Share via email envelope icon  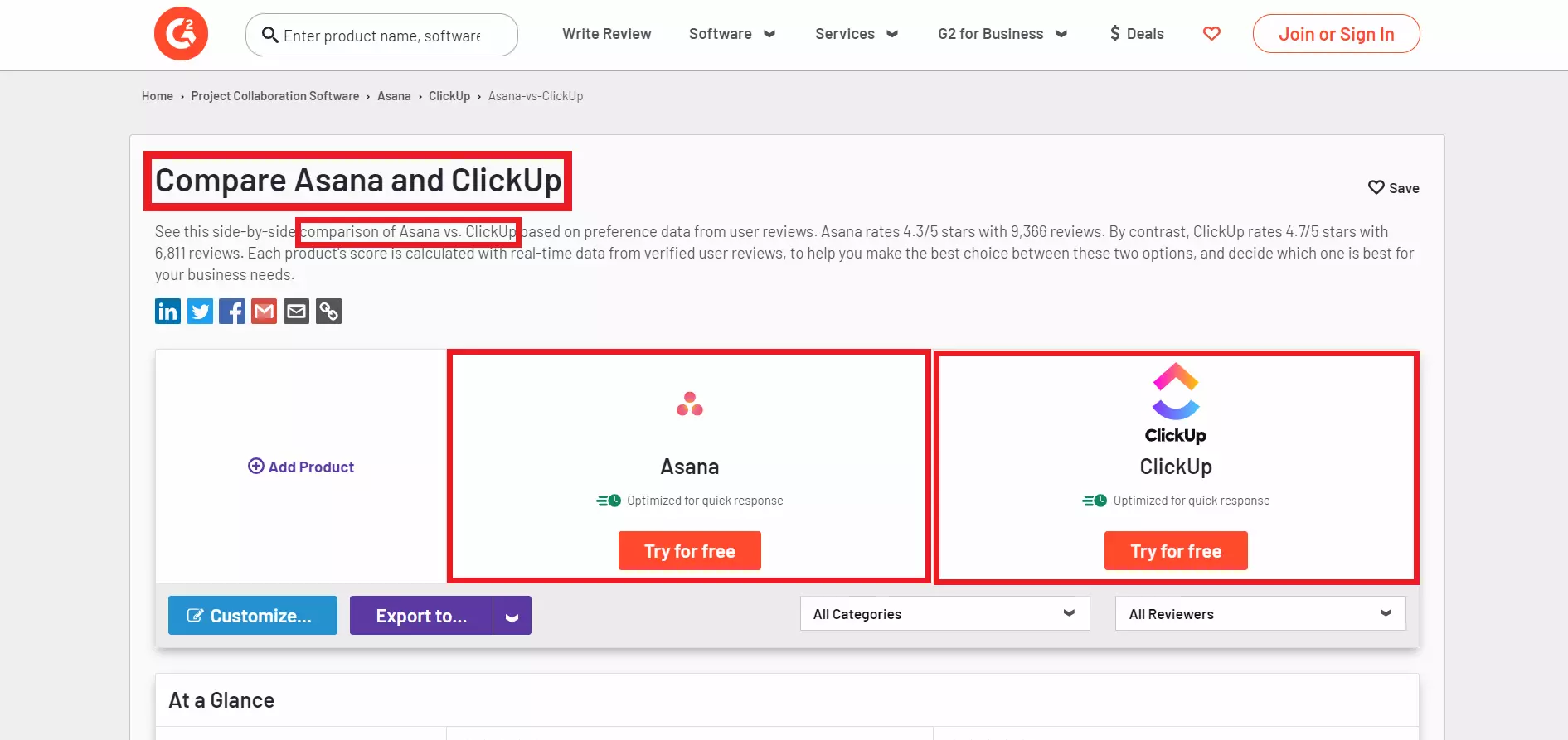tap(296, 312)
